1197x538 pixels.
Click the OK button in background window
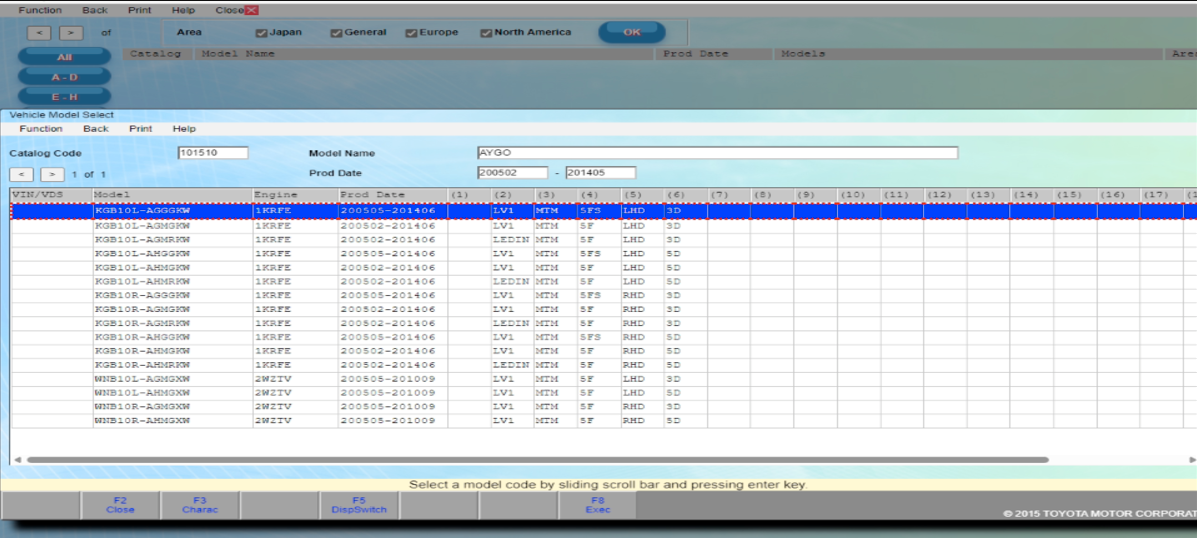pyautogui.click(x=632, y=32)
